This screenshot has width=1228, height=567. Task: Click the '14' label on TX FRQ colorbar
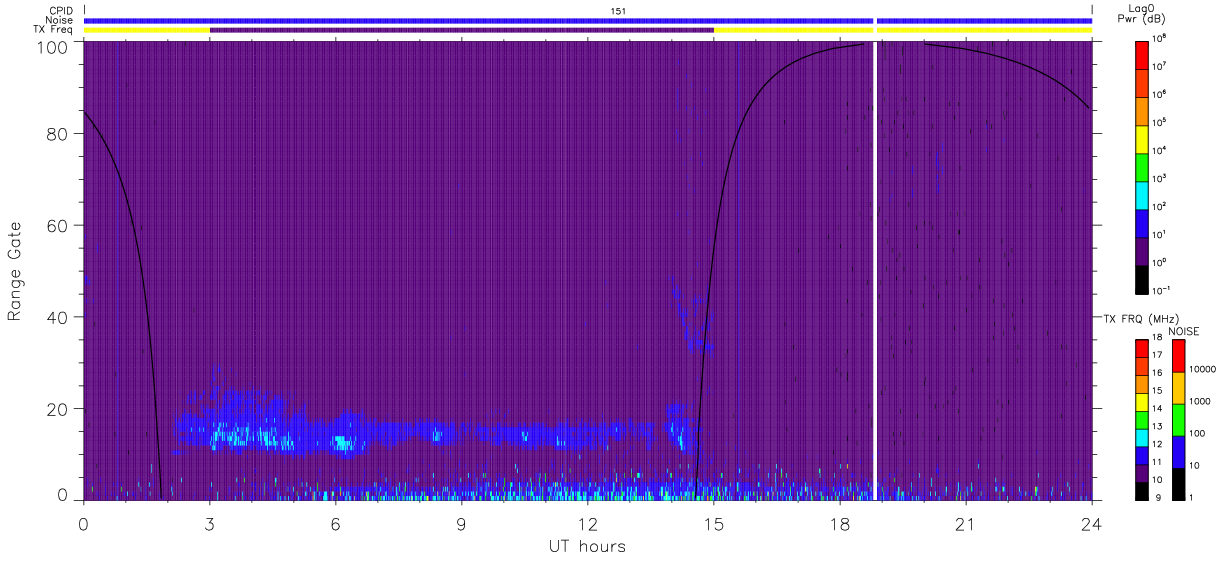point(1157,409)
